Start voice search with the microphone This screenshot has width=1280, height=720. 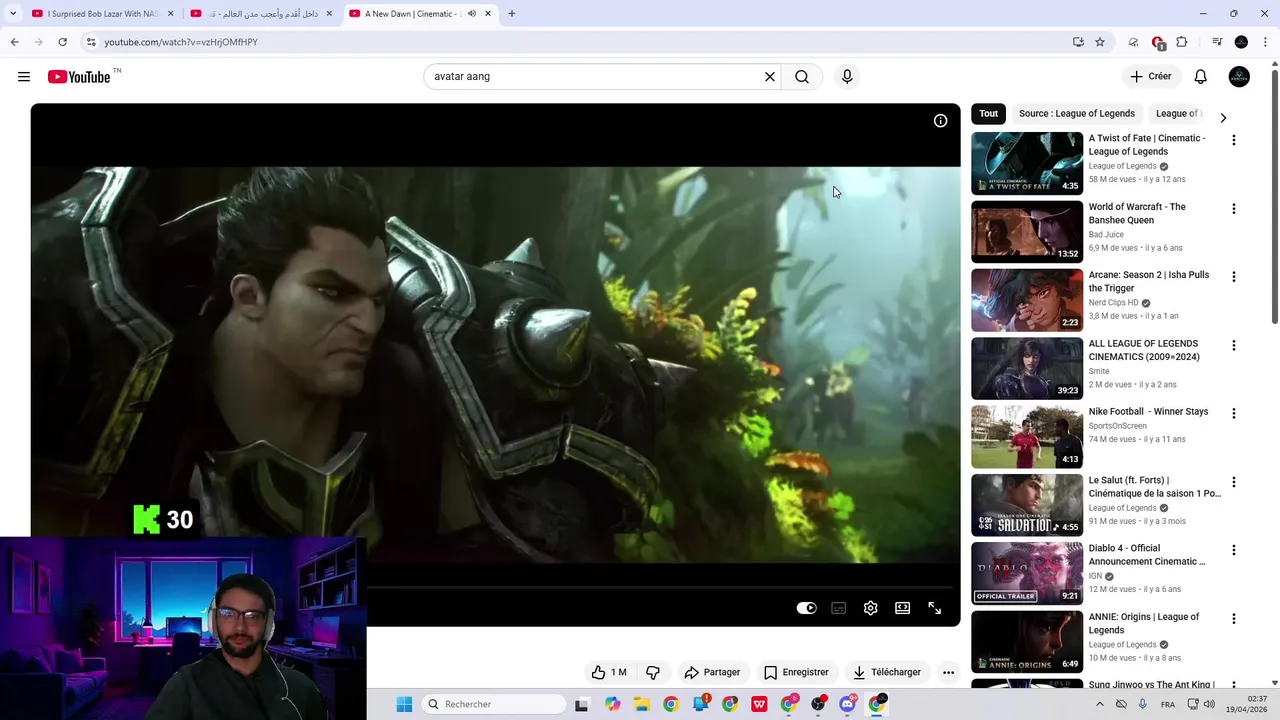pyautogui.click(x=847, y=77)
